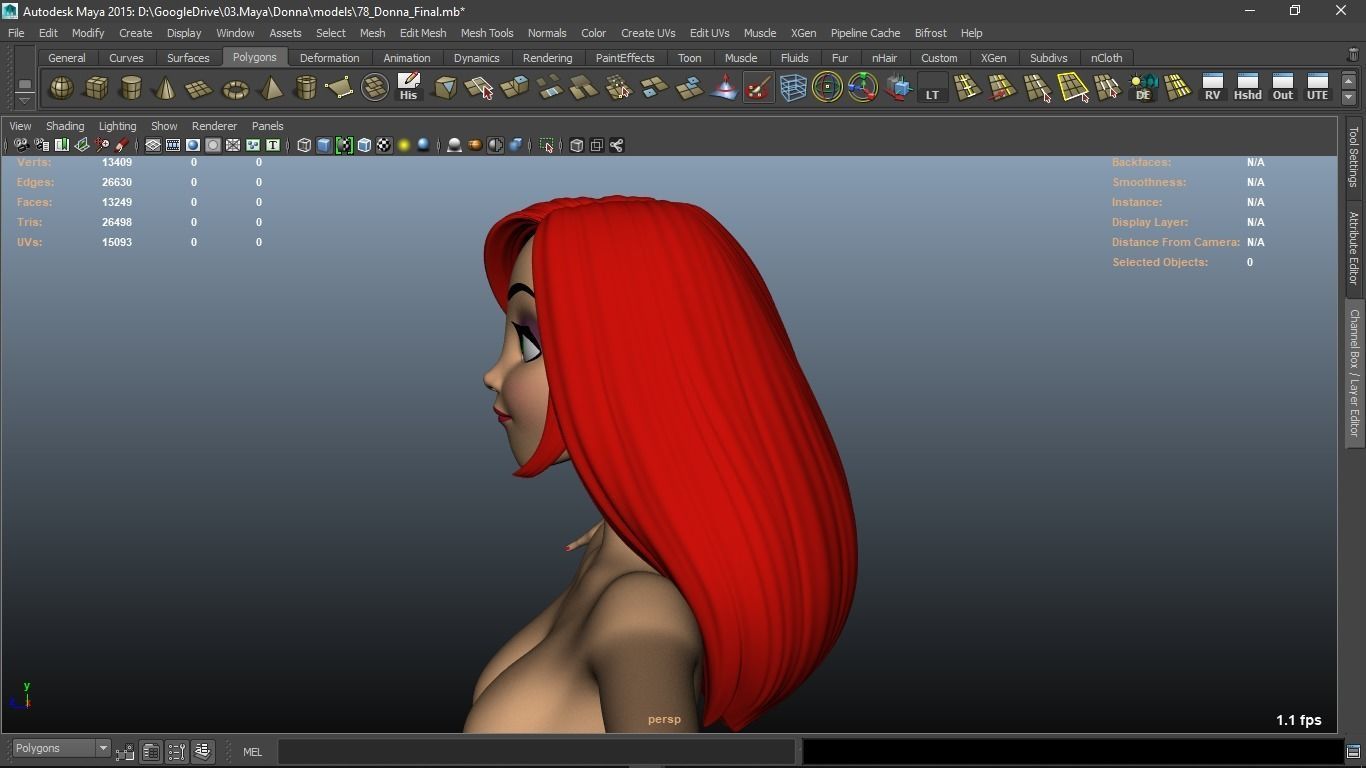Click the MEL command line input field

tap(537, 751)
